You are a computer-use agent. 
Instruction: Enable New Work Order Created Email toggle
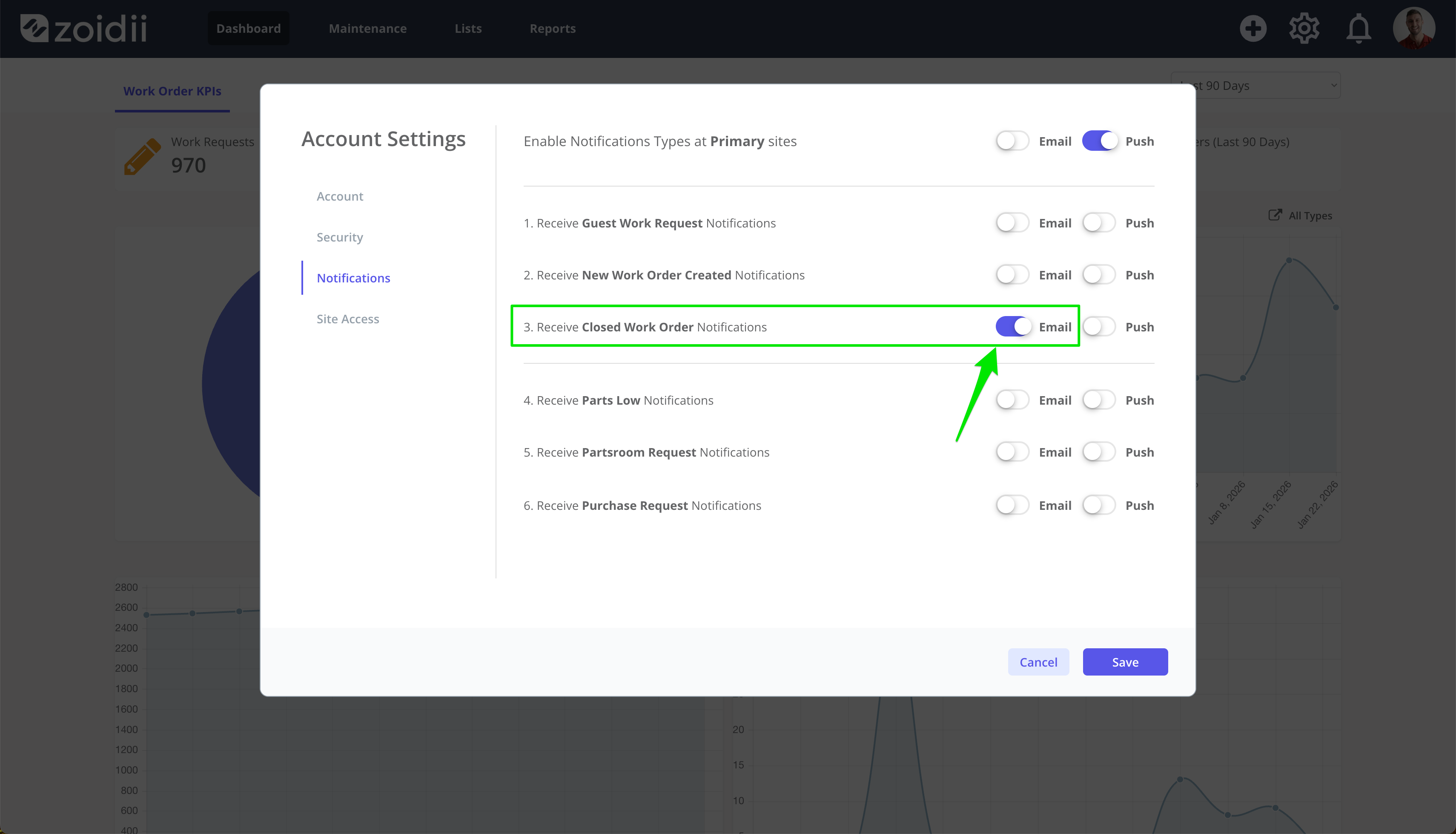click(x=1012, y=275)
